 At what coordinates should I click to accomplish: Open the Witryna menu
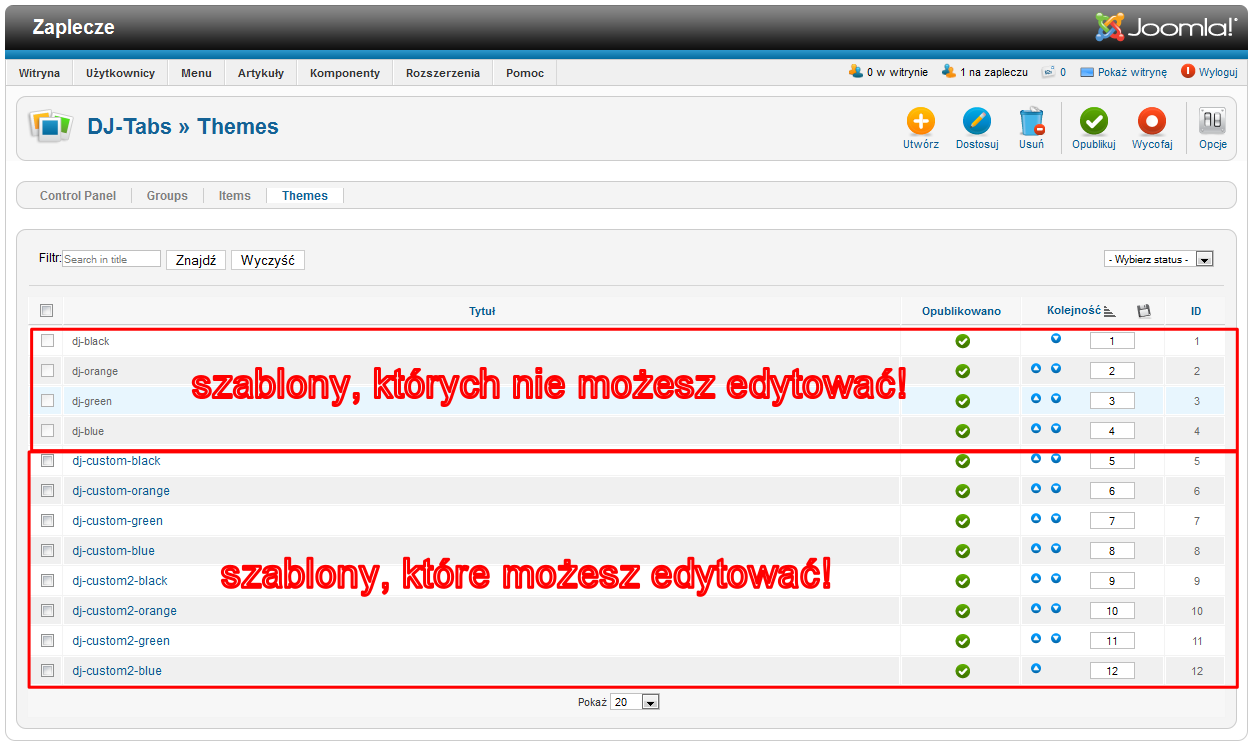39,73
